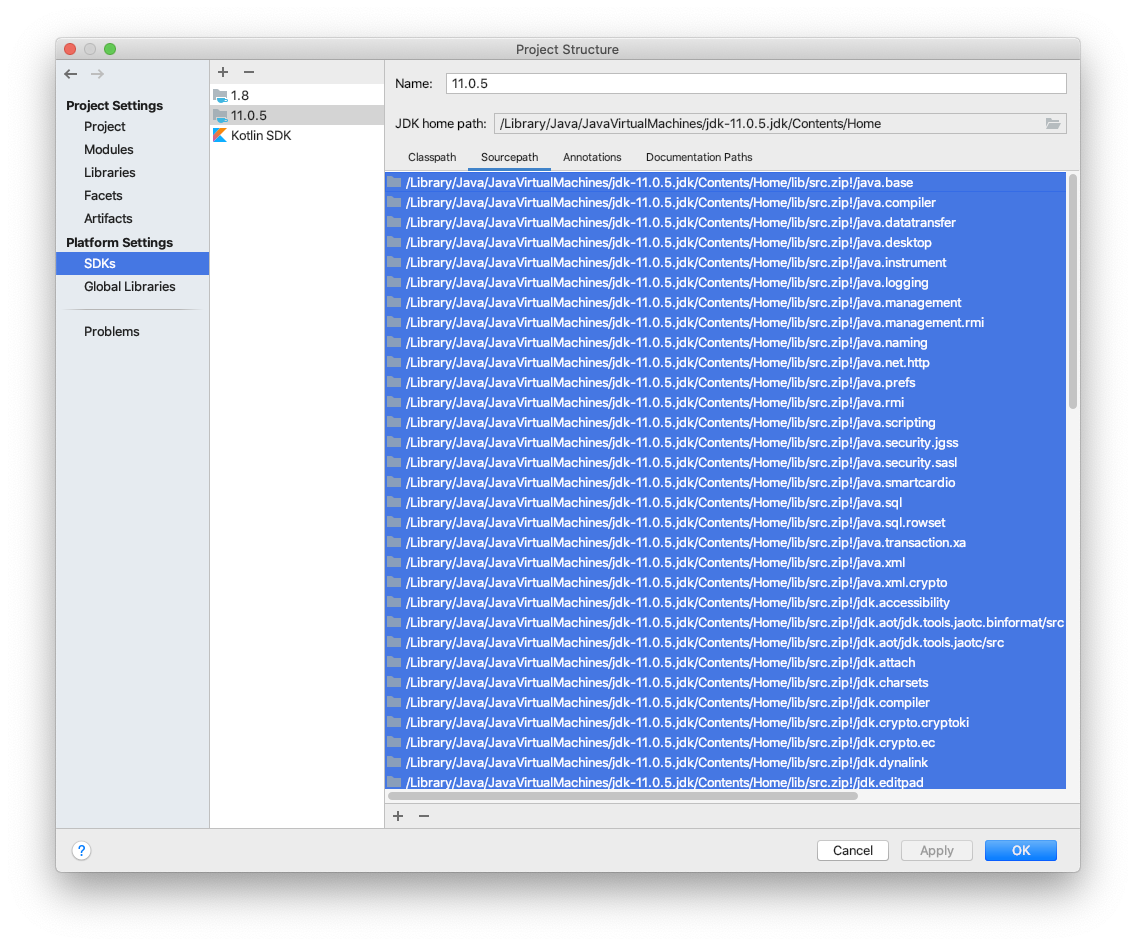Click folder icon of jdk.accessibility row
Viewport: 1136px width, 946px height.
(x=394, y=602)
